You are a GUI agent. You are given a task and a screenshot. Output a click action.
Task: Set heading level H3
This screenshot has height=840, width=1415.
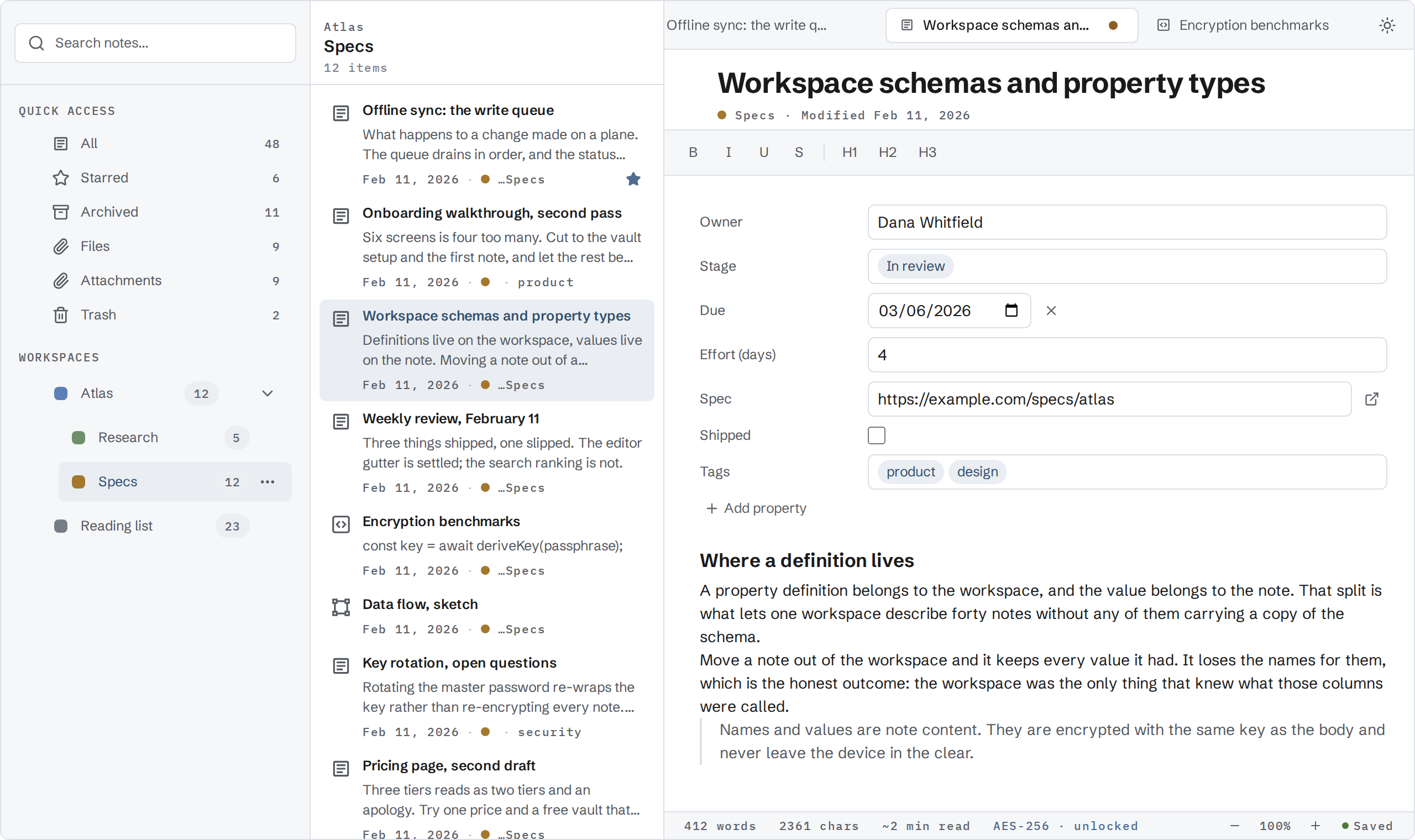pyautogui.click(x=927, y=153)
